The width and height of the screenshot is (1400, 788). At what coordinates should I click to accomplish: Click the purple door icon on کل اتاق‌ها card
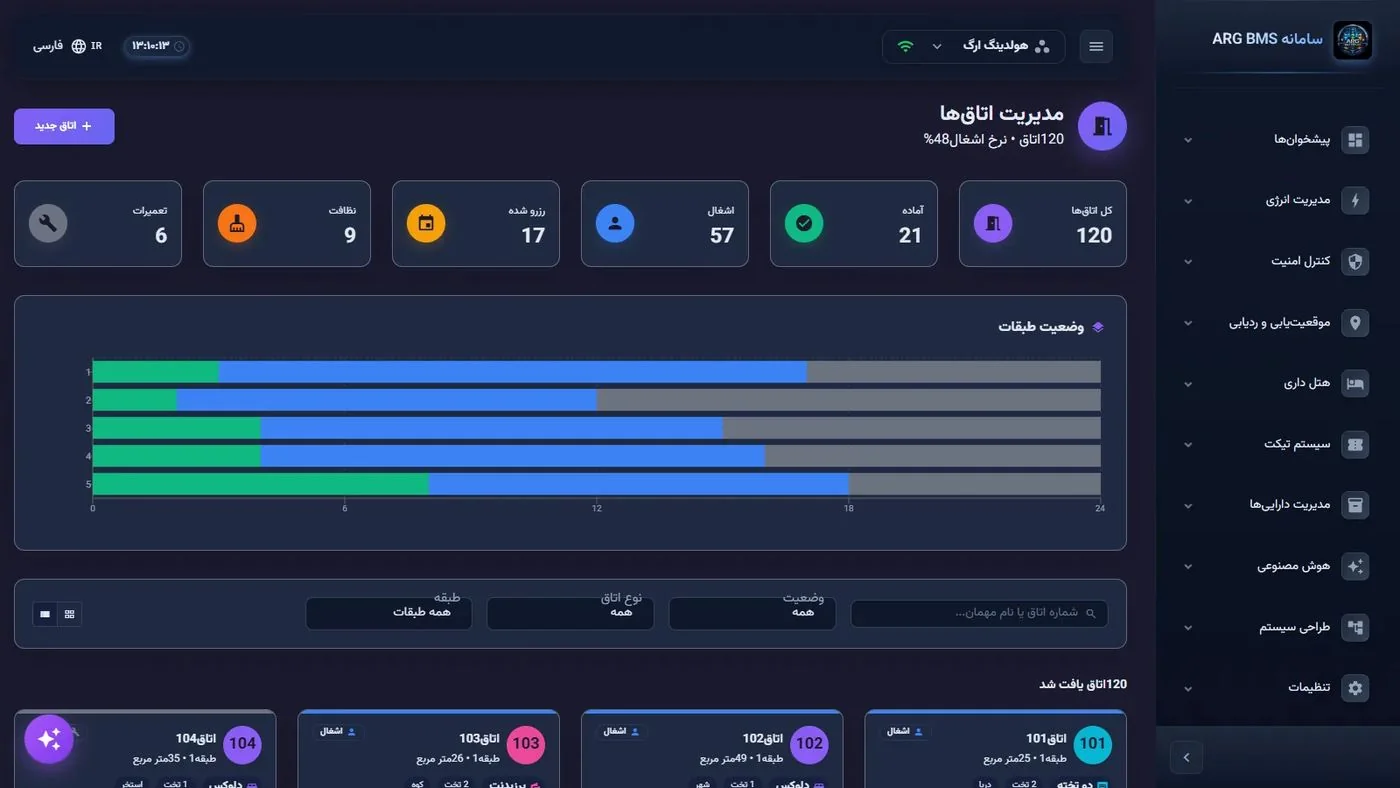coord(993,224)
